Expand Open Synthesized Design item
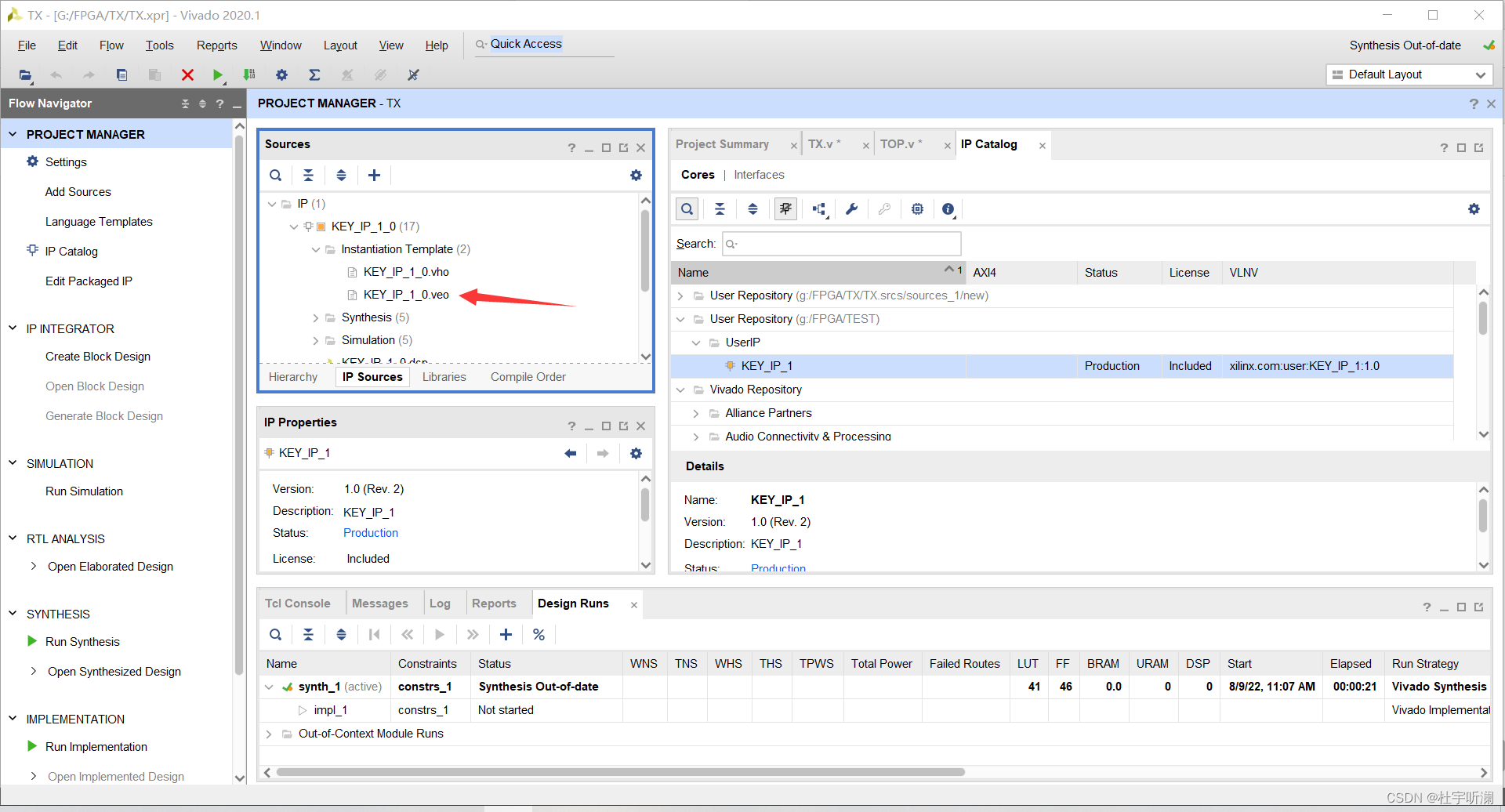Screen dimensions: 1505x812 tap(33, 671)
